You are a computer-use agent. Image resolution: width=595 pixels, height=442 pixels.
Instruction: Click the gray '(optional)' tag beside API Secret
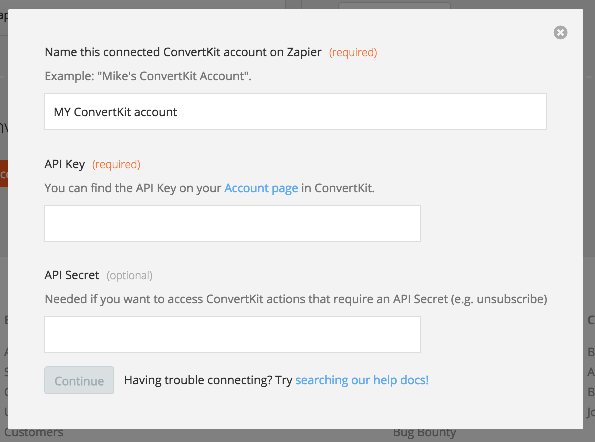click(x=129, y=275)
